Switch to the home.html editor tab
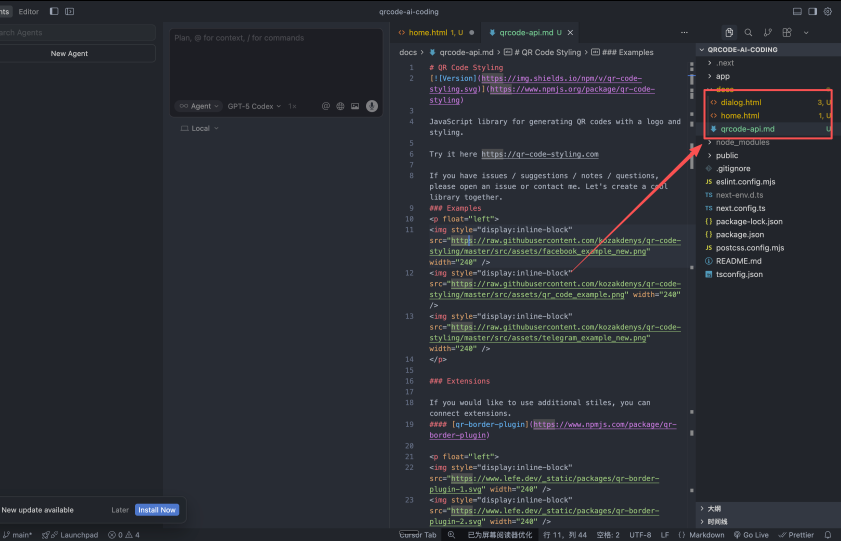The width and height of the screenshot is (841, 541). click(433, 33)
